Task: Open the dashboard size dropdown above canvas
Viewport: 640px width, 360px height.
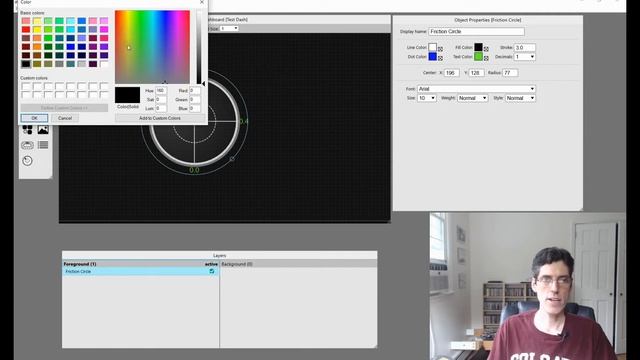Action: [229, 28]
